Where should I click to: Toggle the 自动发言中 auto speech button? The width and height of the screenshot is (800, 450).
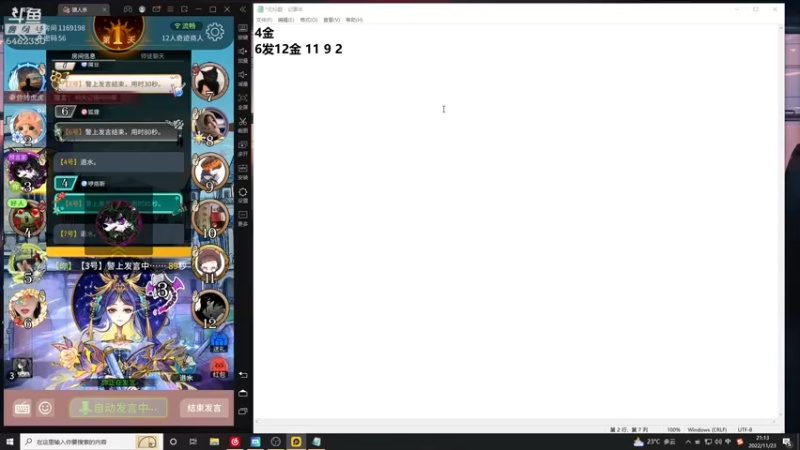(118, 408)
